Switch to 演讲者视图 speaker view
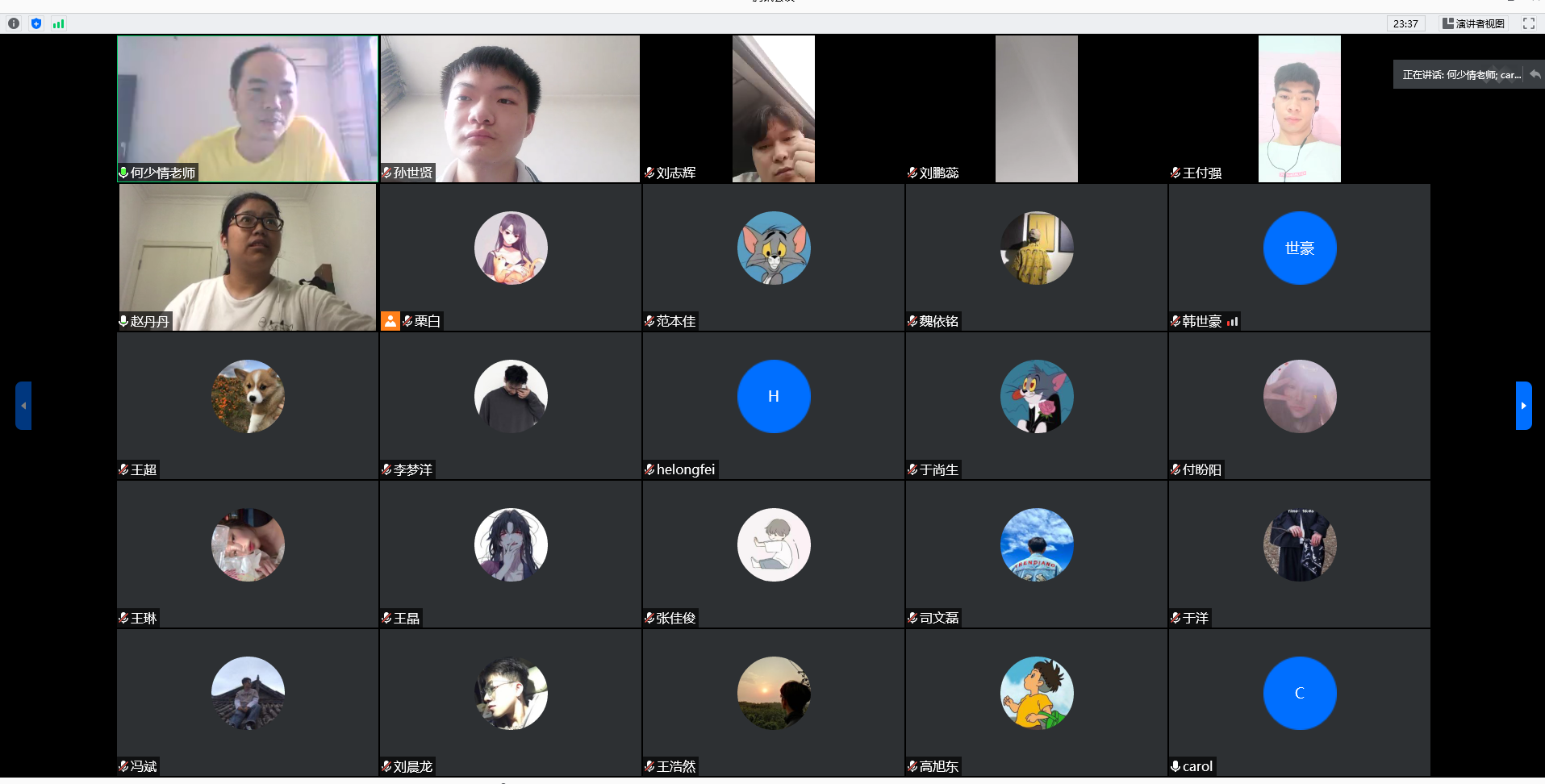Image resolution: width=1545 pixels, height=784 pixels. pyautogui.click(x=1473, y=23)
